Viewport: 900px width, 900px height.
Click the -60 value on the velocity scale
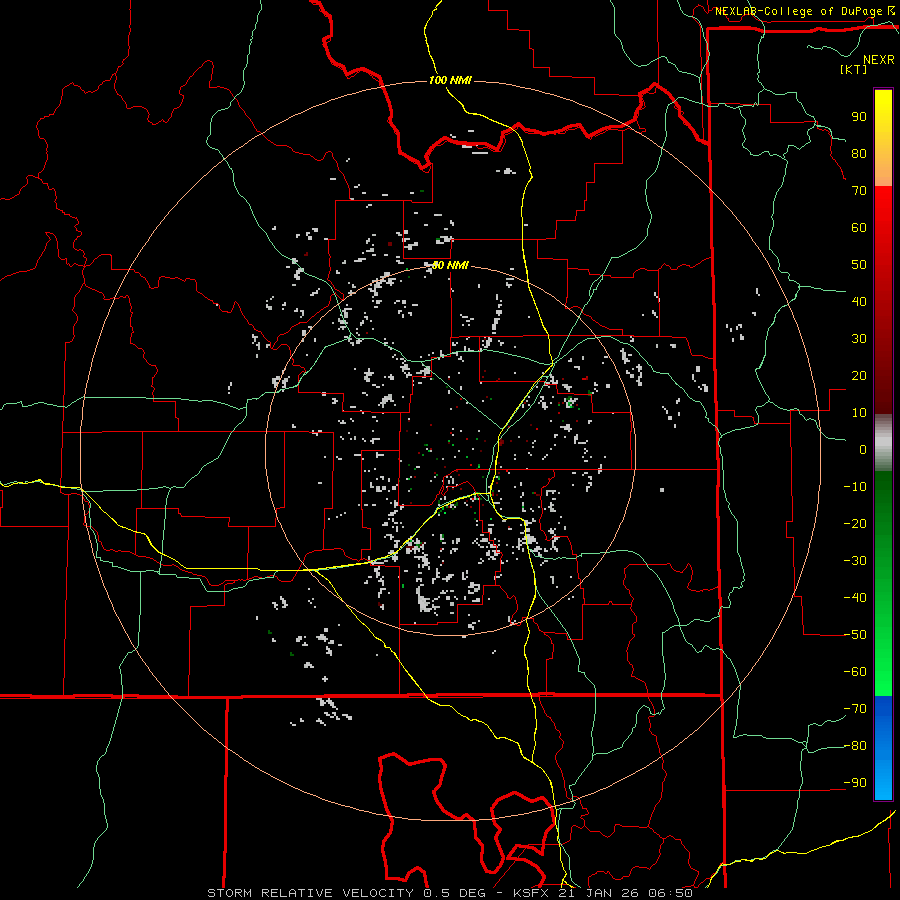click(855, 672)
